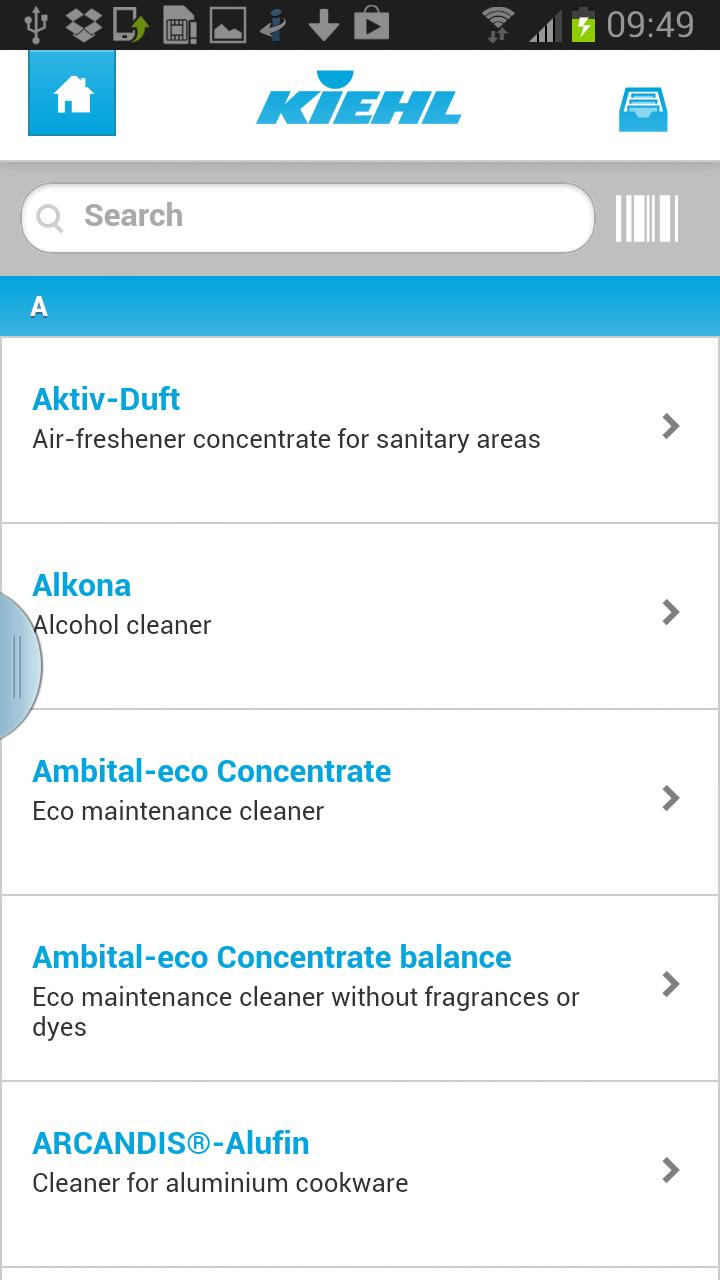
Task: Expand Ambital-eco Concentrate chevron arrow
Action: (671, 798)
